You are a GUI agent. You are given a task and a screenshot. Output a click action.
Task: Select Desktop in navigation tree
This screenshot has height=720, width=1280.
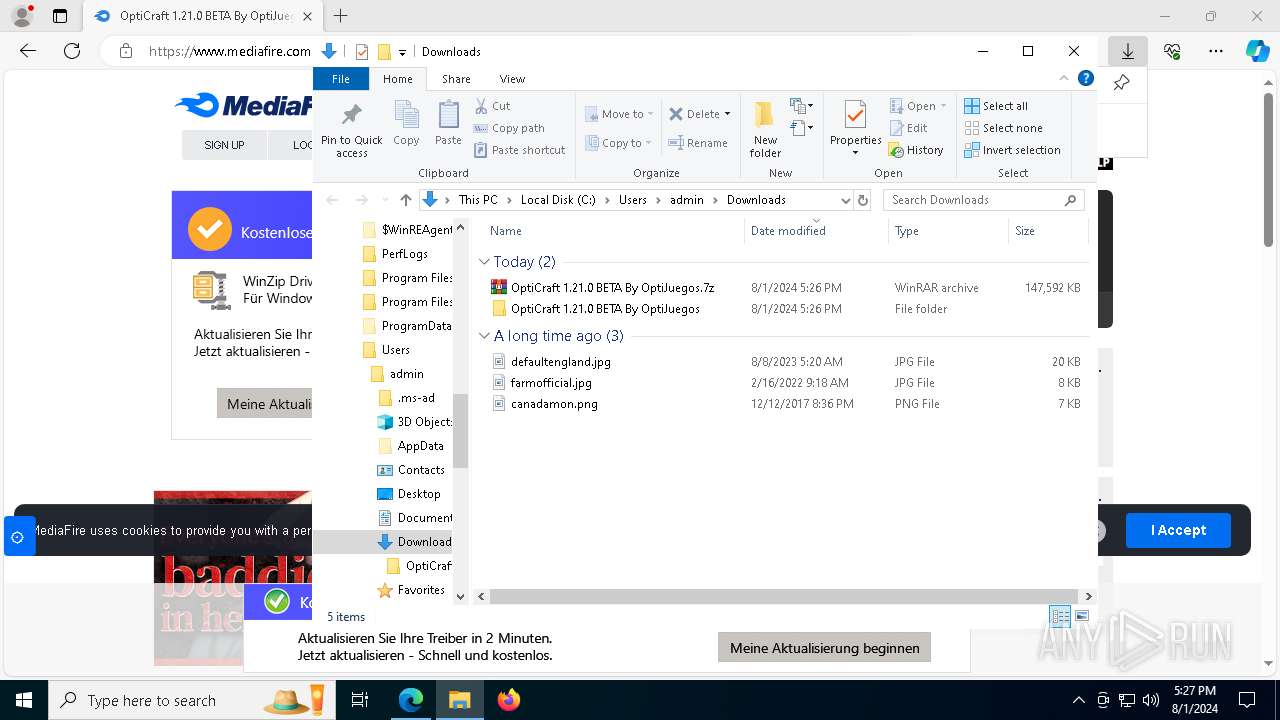click(x=418, y=494)
